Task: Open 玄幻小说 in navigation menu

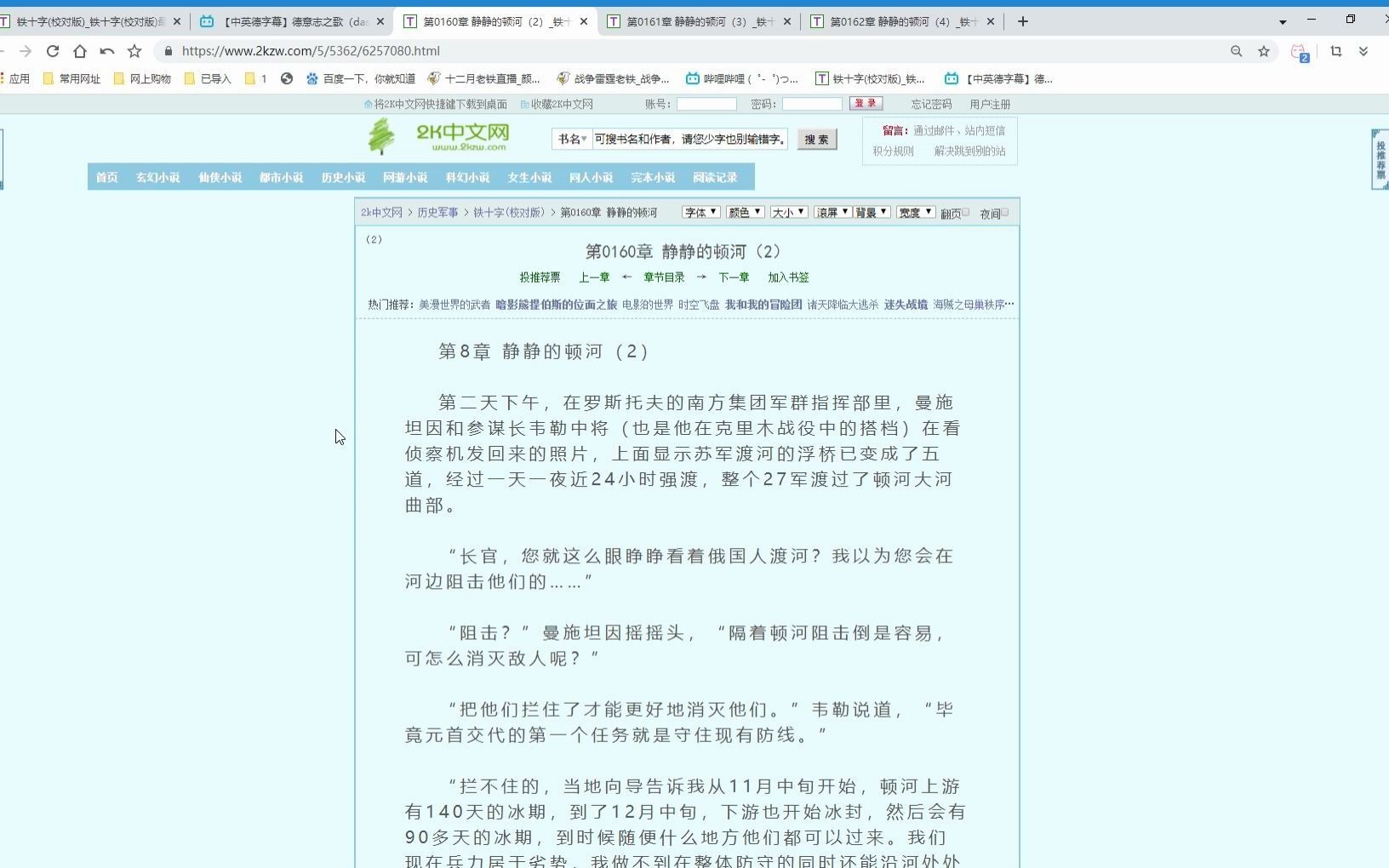Action: [x=157, y=177]
